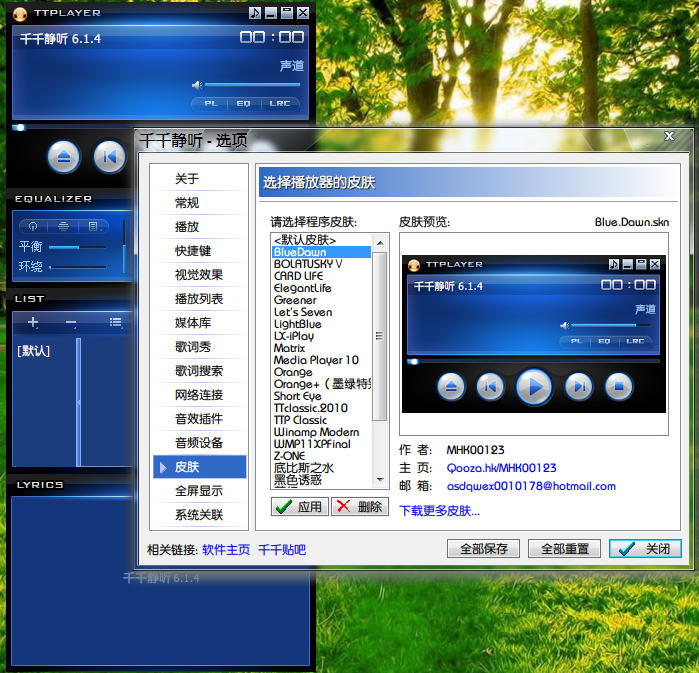
Task: Click the playback progress slider thumb
Action: tap(20, 127)
